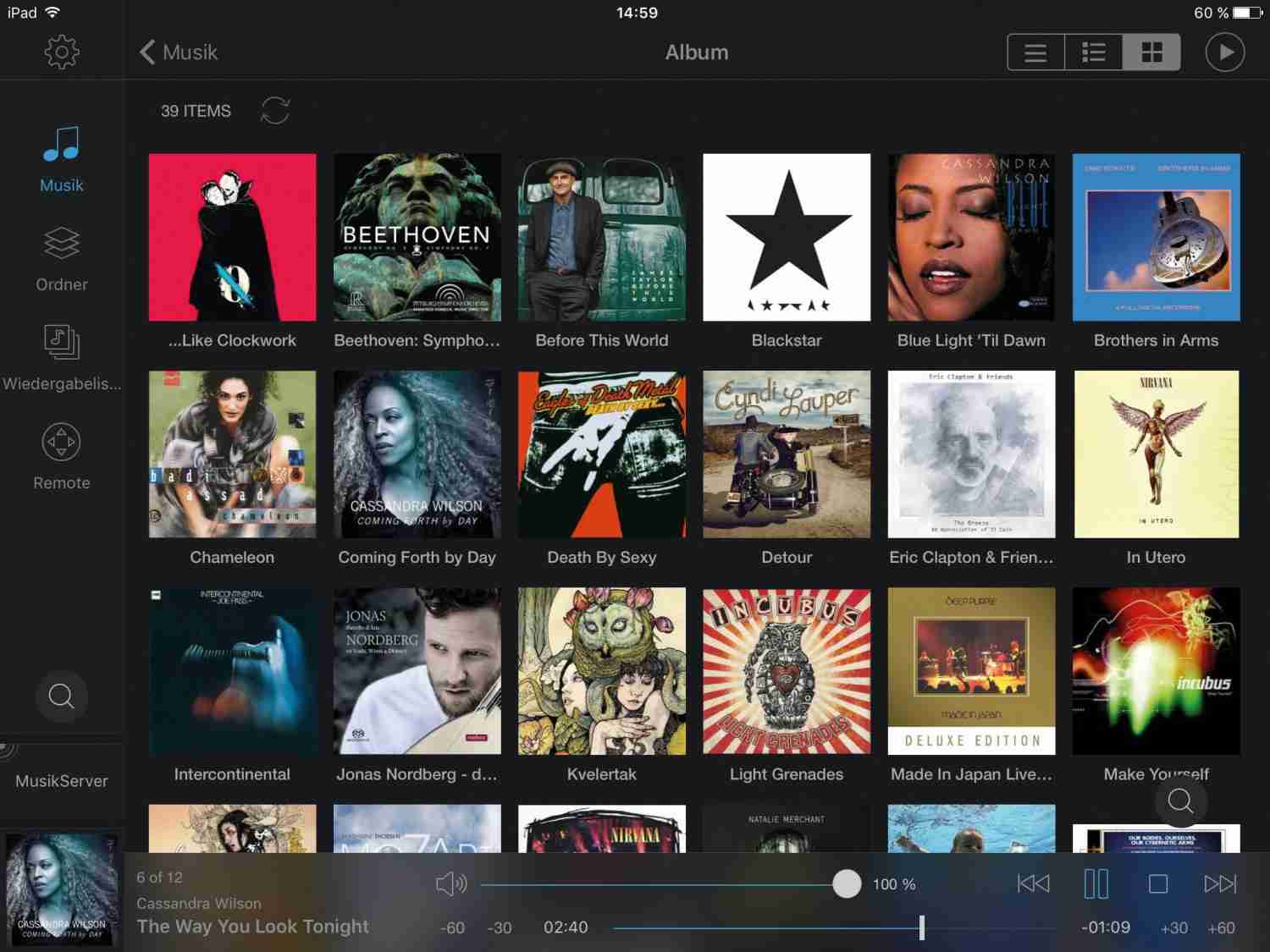Screen dimensions: 1270x952
Task: Click the battery indicator icon
Action: tap(1249, 13)
